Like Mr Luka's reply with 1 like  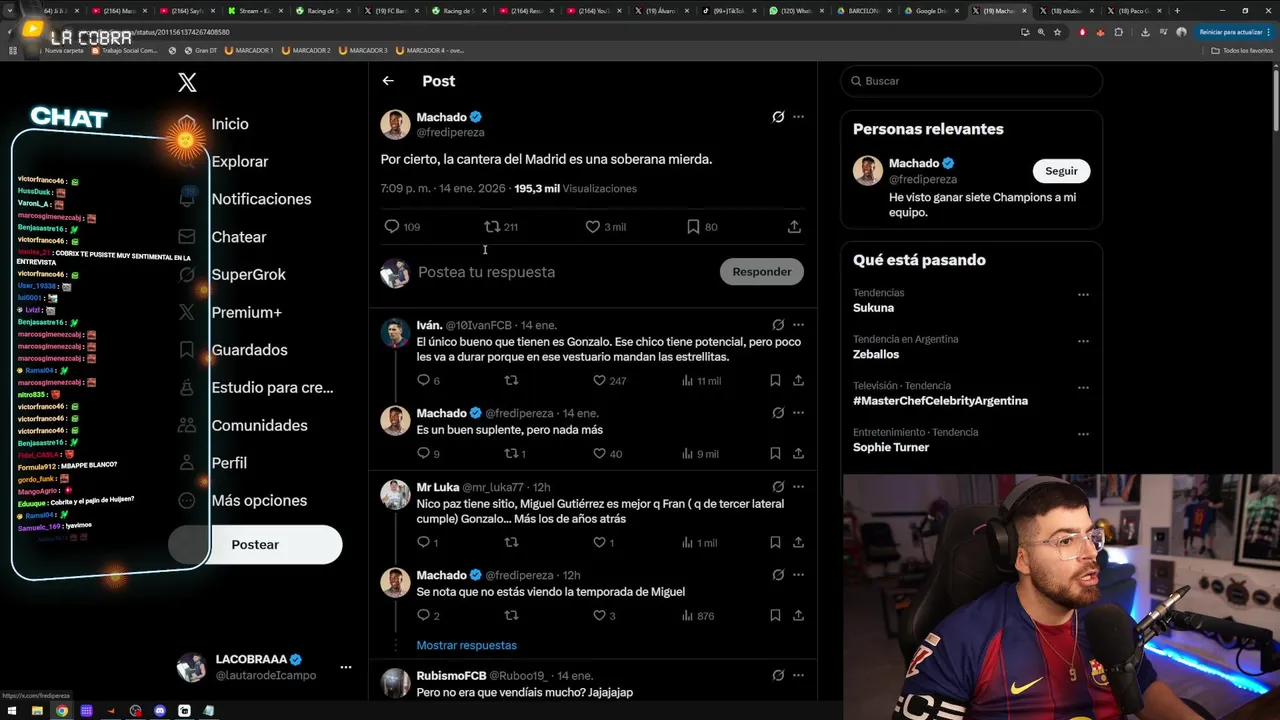(599, 542)
